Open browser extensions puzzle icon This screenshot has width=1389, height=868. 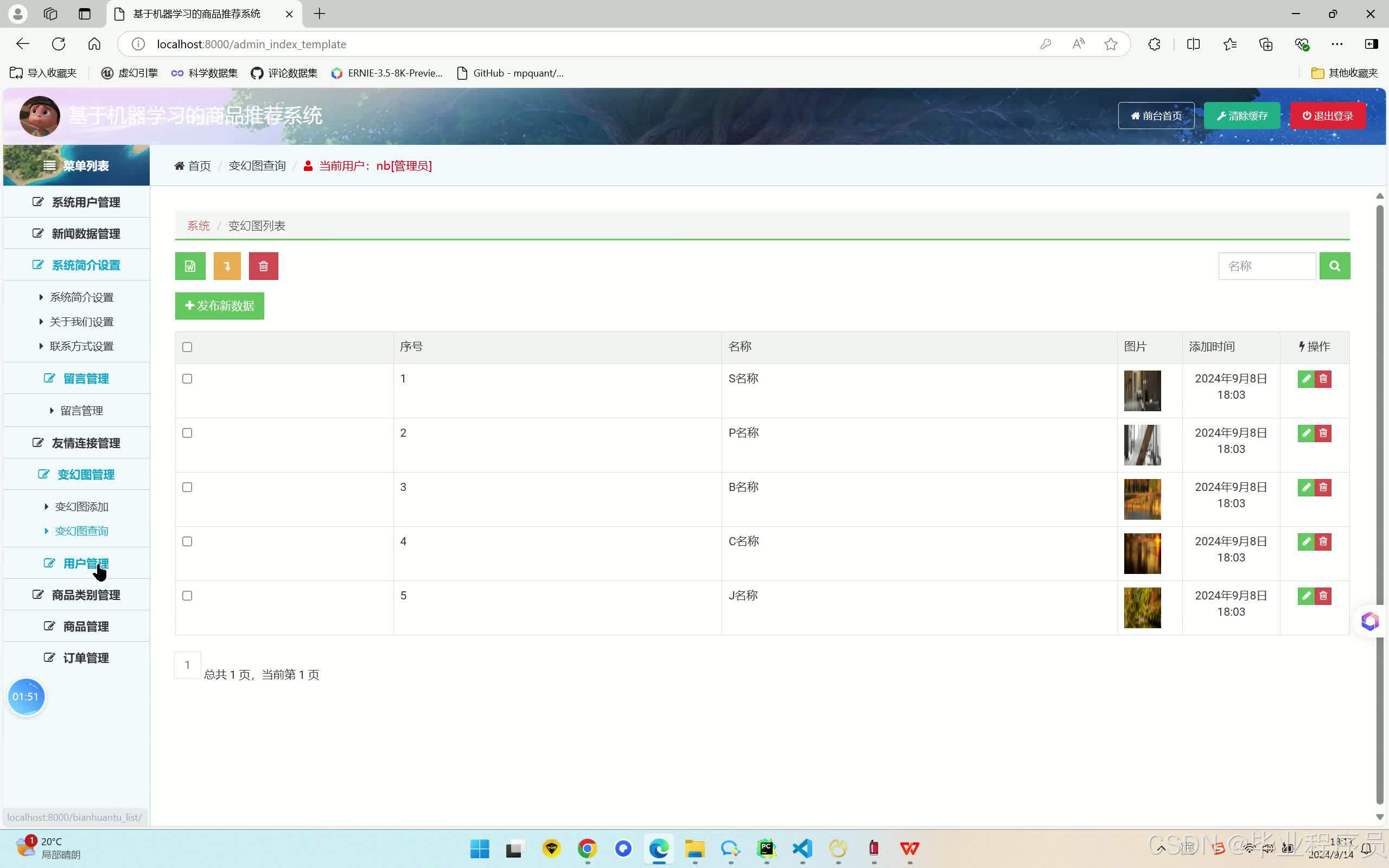[1154, 44]
